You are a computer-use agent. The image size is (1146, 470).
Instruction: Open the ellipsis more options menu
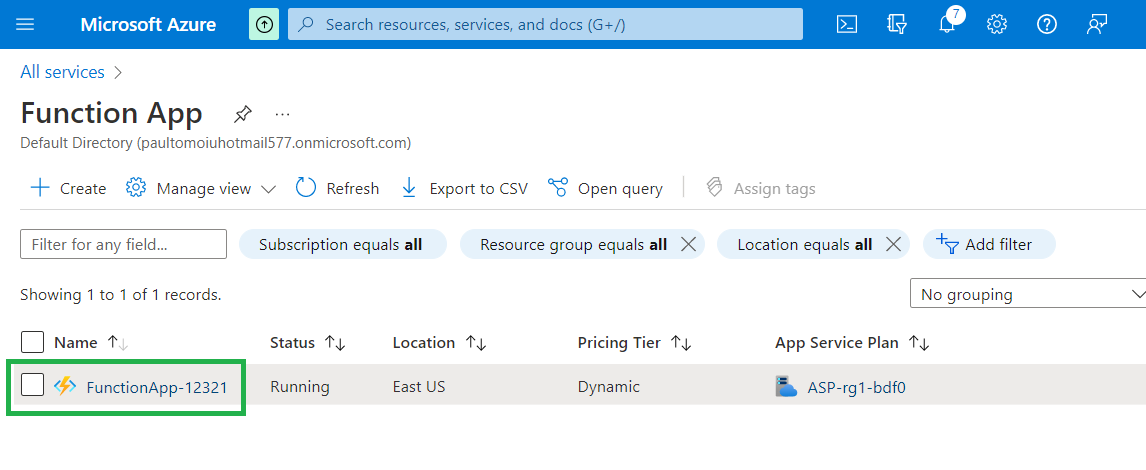click(x=283, y=115)
